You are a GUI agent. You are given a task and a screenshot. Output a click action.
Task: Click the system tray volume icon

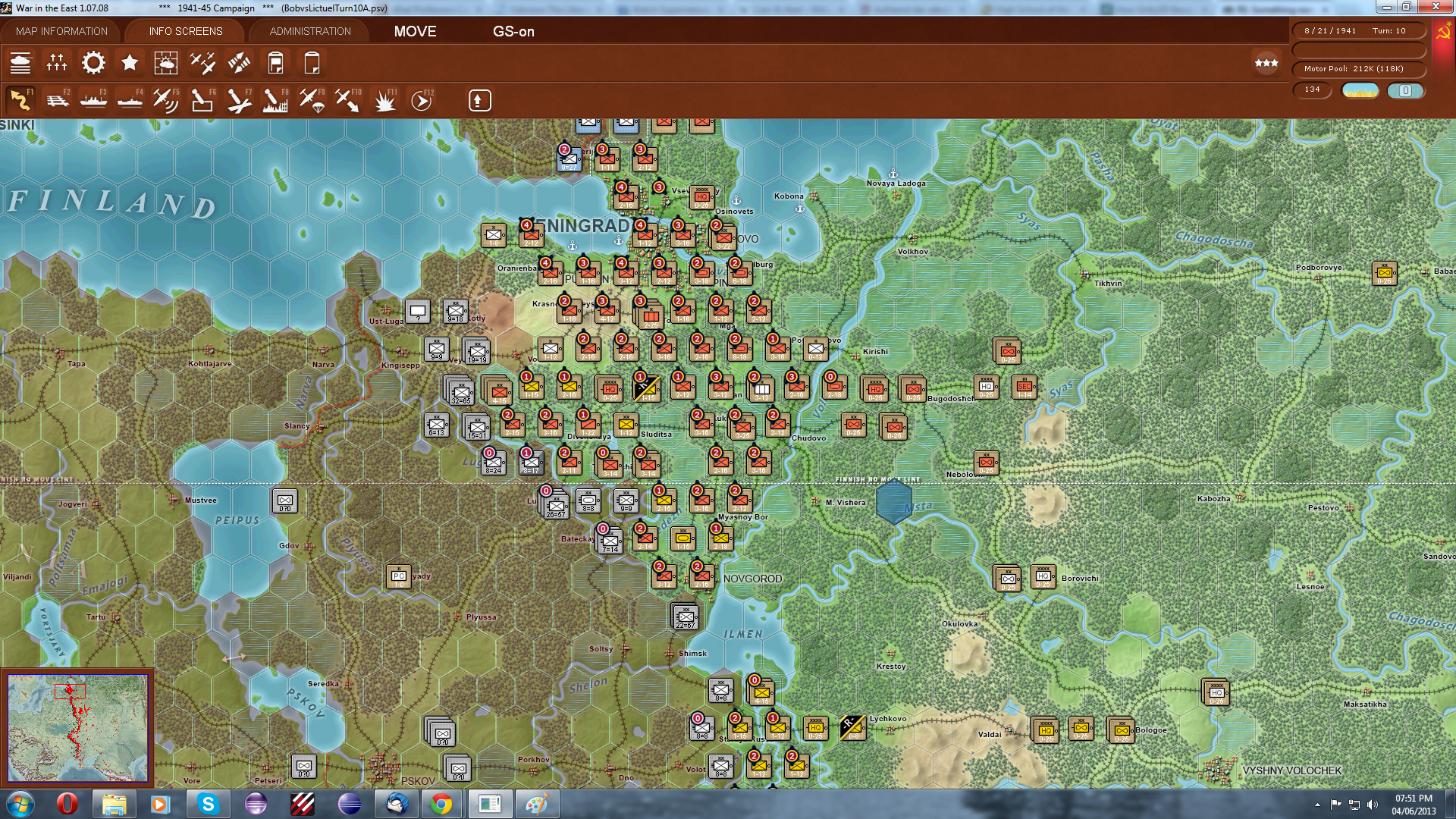click(x=1373, y=805)
